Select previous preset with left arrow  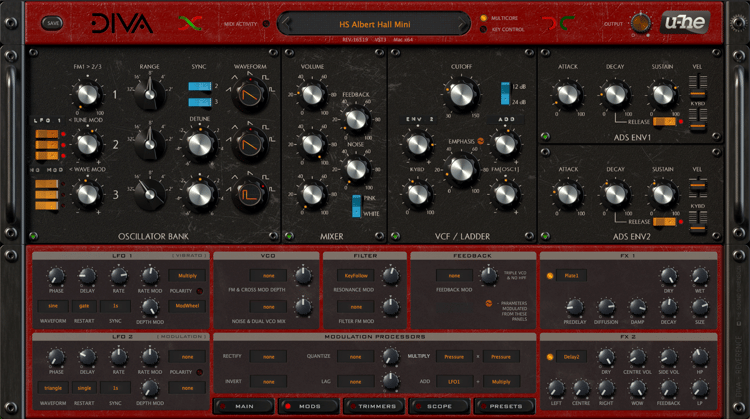pos(286,23)
